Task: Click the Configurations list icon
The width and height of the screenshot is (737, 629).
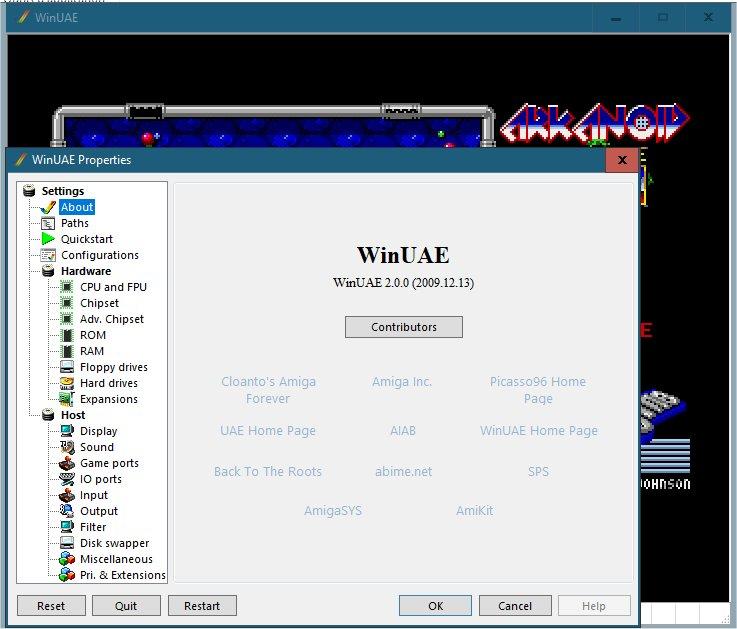Action: tap(48, 255)
